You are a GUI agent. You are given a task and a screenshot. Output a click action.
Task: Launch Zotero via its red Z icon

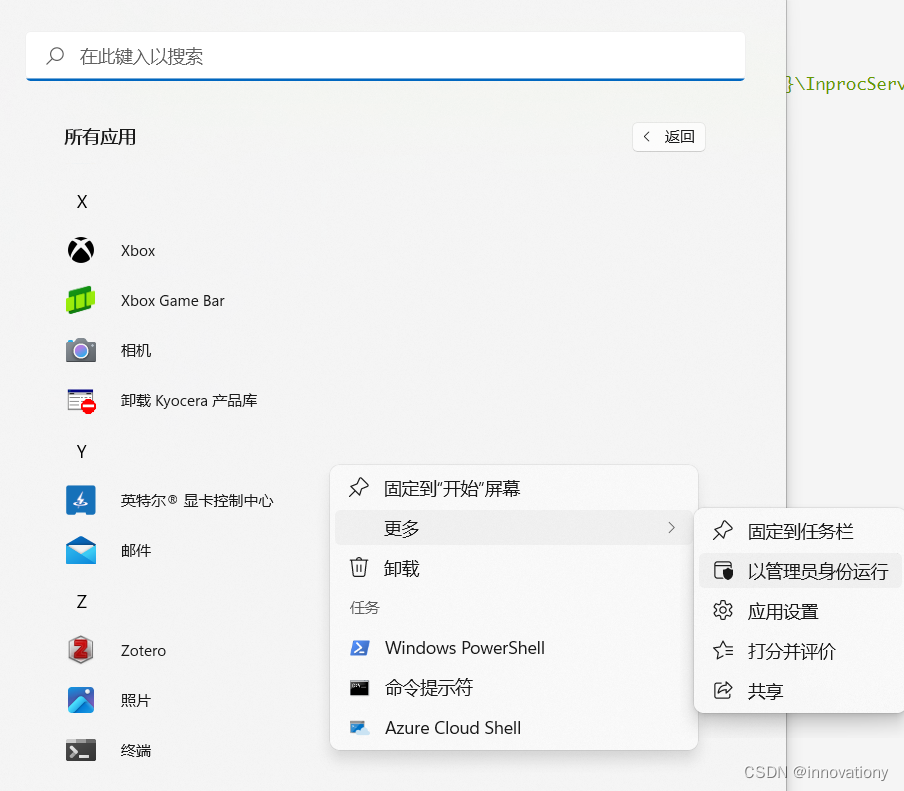pyautogui.click(x=81, y=650)
